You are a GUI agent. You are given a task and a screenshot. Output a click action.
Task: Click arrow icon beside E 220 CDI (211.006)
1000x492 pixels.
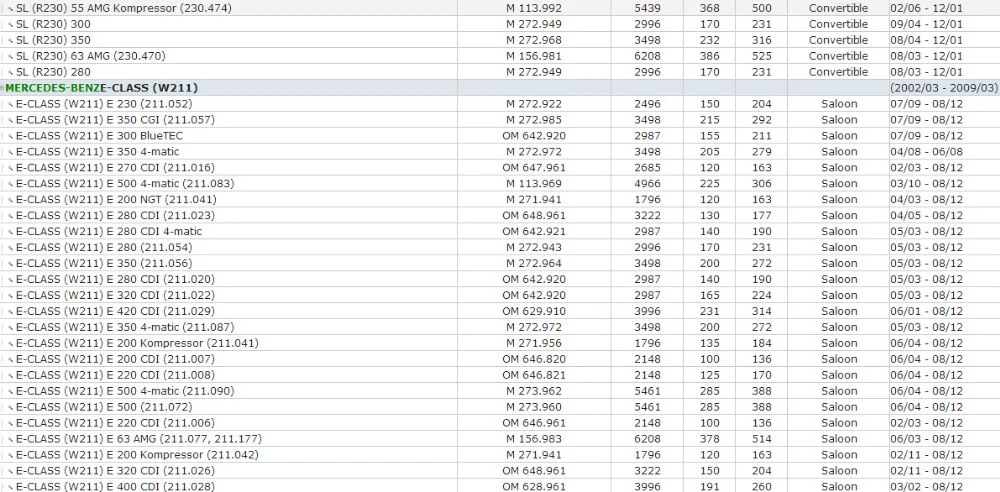(x=11, y=423)
